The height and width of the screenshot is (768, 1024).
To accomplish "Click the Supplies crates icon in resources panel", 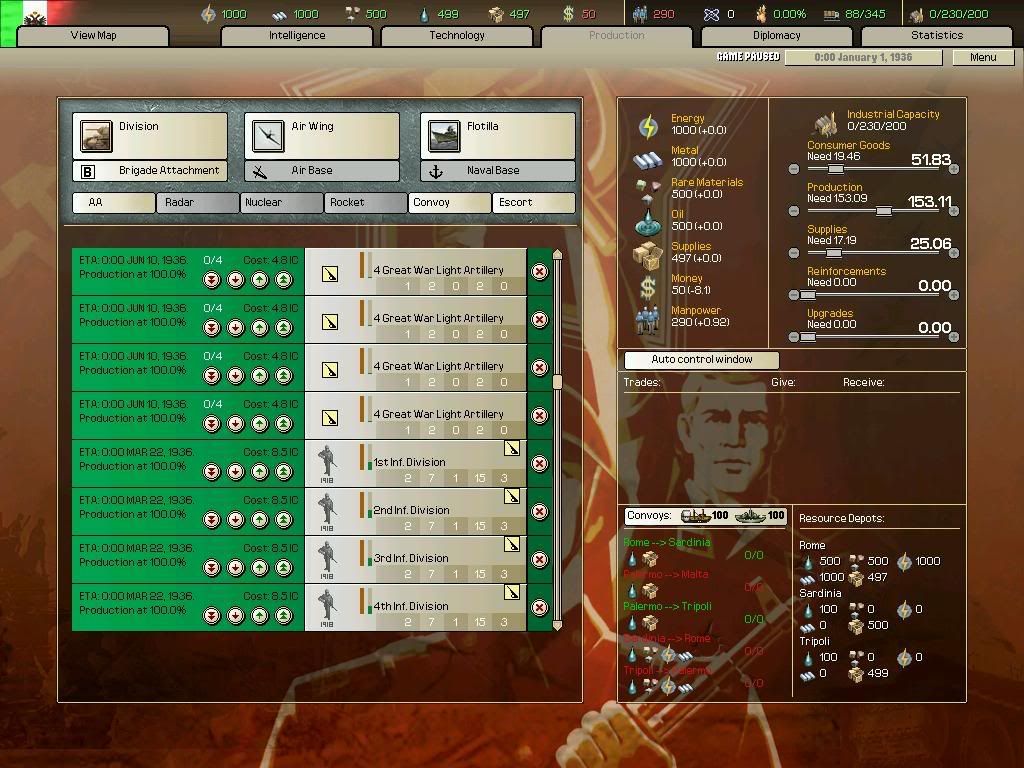I will 647,255.
